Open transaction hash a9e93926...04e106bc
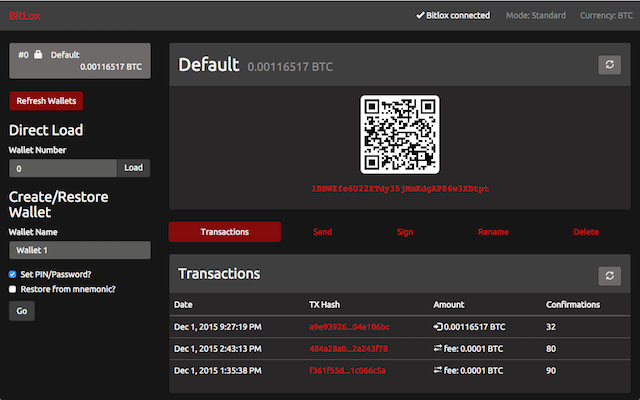The image size is (640, 400). coord(349,327)
